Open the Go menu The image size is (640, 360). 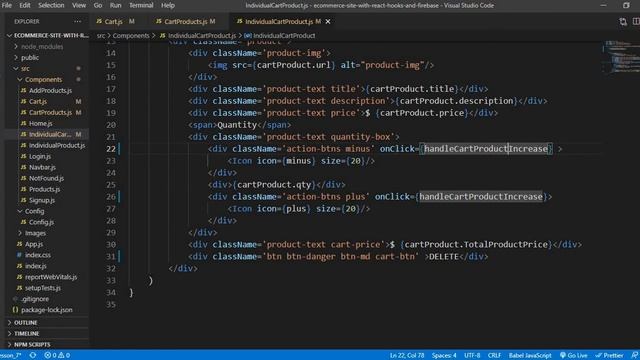pos(98,5)
